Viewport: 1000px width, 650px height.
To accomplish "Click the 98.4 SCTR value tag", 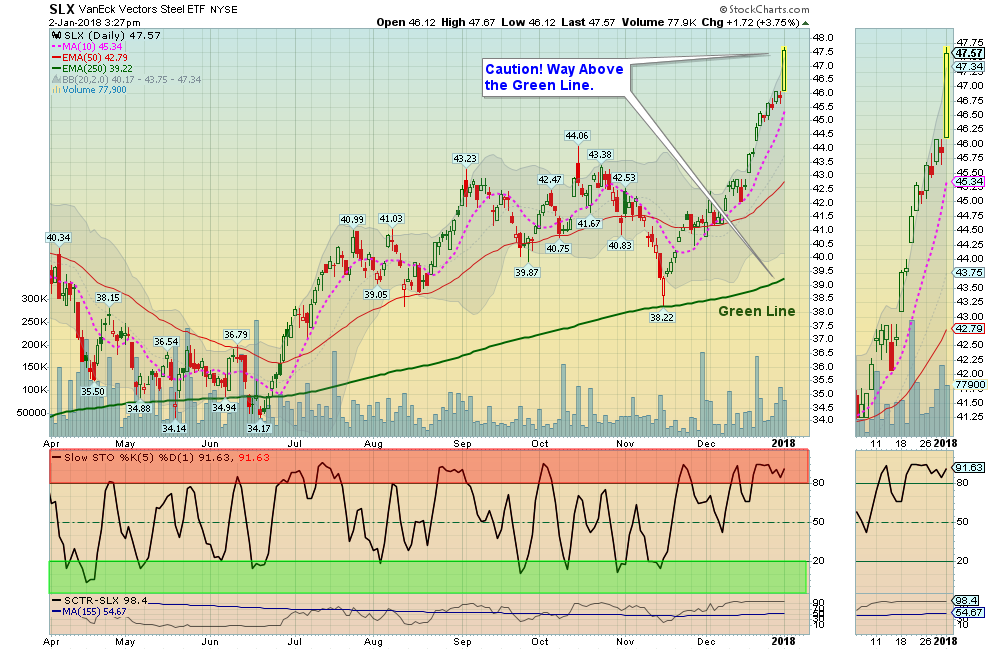I will [967, 601].
